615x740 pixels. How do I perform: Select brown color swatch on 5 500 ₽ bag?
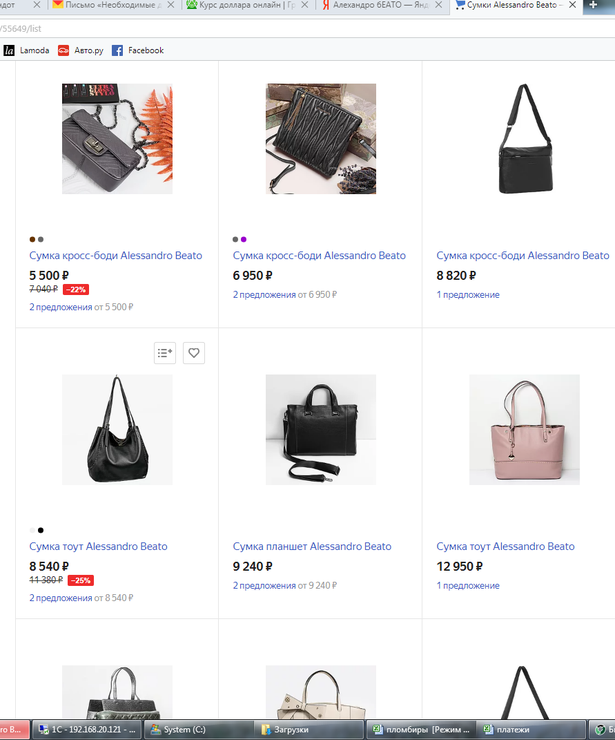point(32,239)
